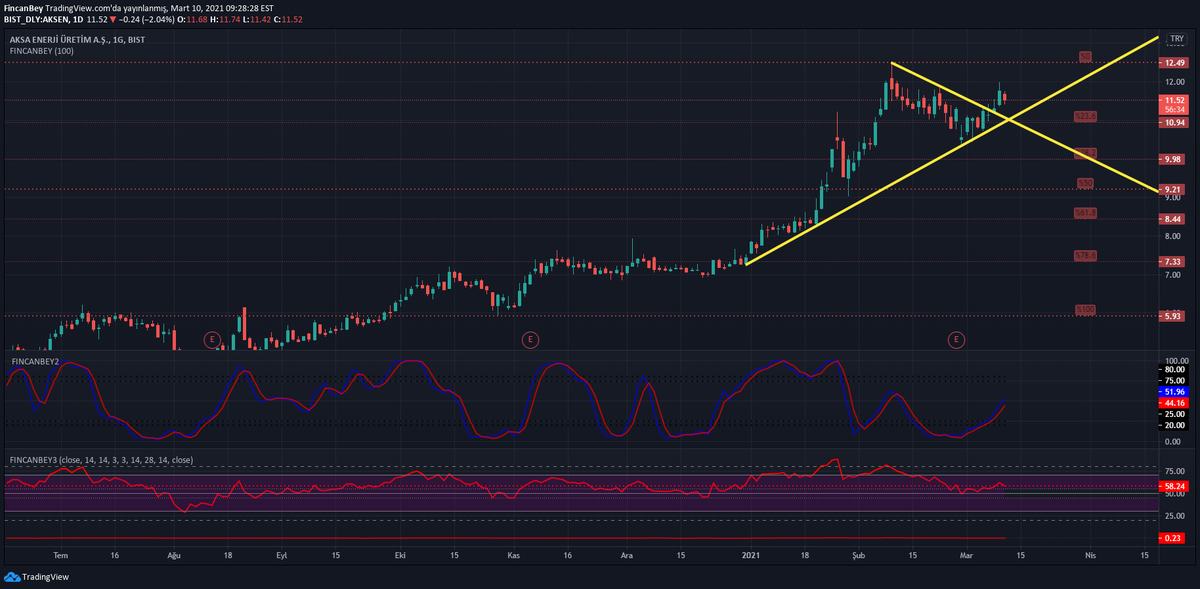Image resolution: width=1200 pixels, height=589 pixels.
Task: Click the %100 Fibonacci level tag
Action: click(1085, 309)
